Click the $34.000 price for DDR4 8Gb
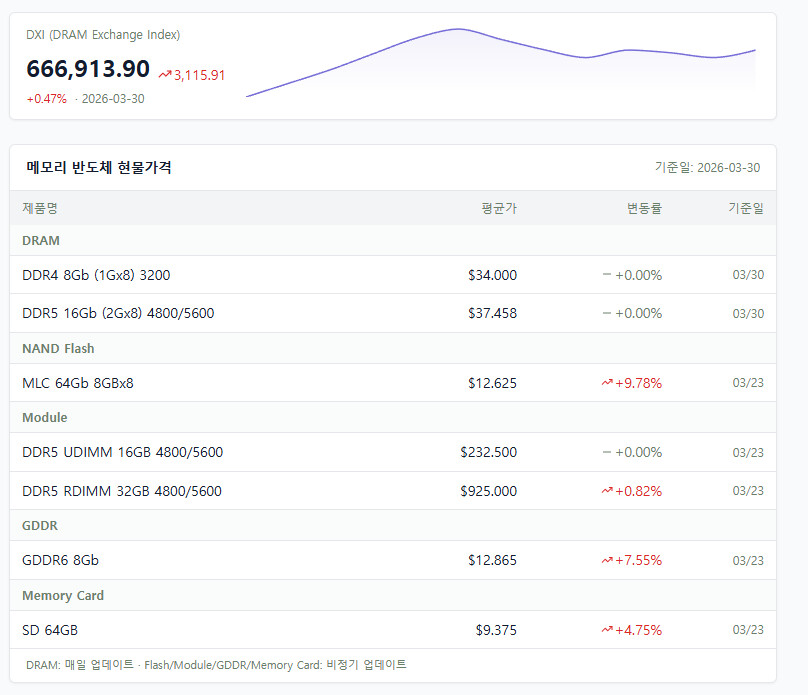Screen dimensions: 808x695 coord(493,275)
